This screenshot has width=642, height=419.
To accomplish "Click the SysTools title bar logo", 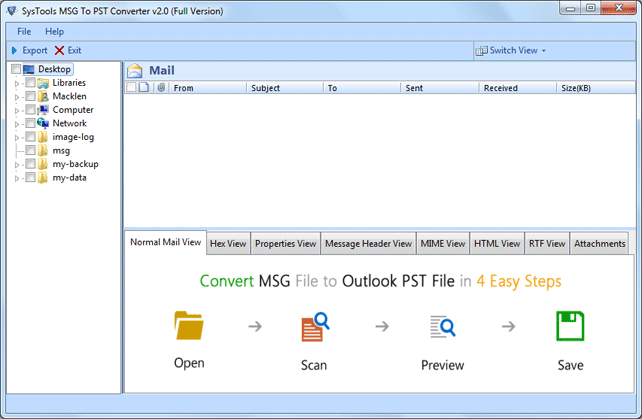I will coord(12,11).
